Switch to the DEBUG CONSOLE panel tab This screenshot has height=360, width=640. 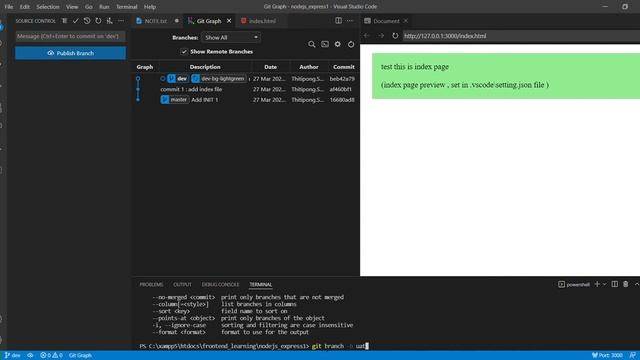click(220, 284)
